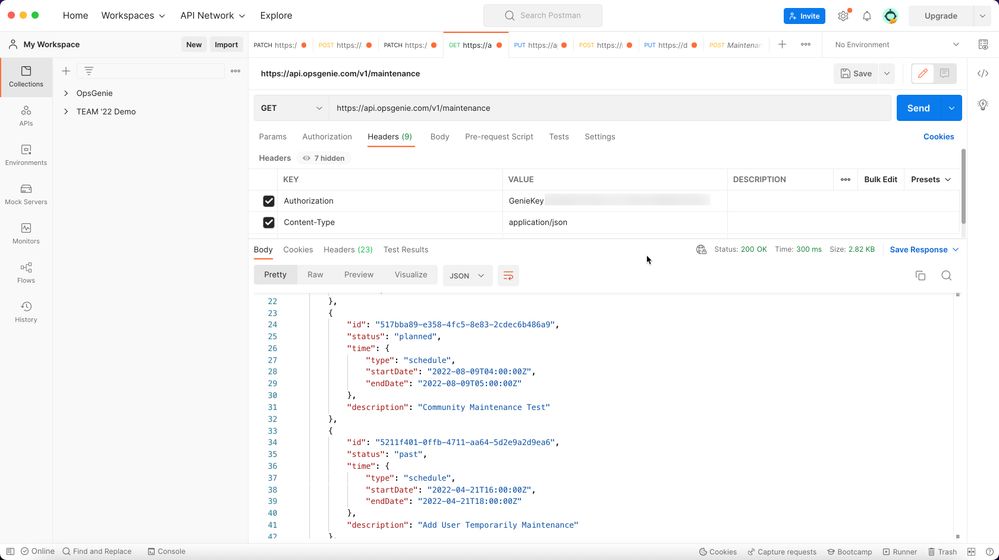Expand the TEAM '22 Demo collection

(x=66, y=111)
